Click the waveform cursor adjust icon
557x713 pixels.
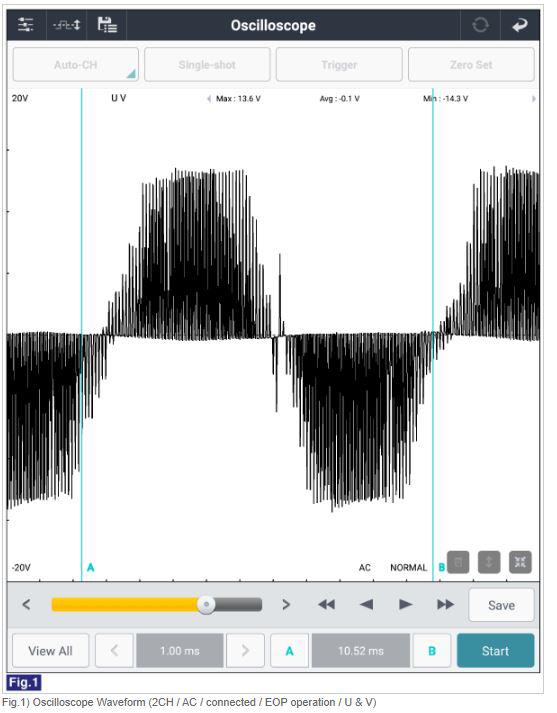[66, 25]
